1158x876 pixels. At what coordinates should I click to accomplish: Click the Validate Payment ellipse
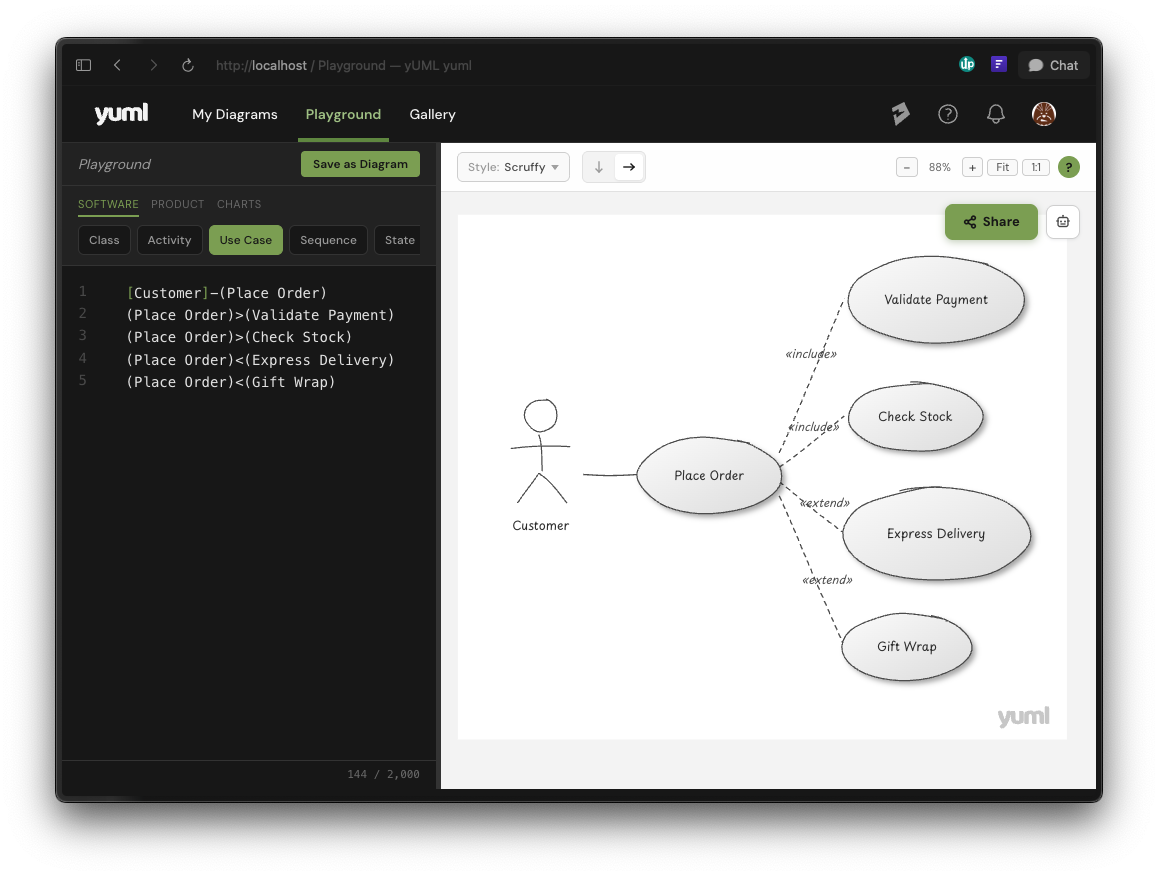click(936, 299)
